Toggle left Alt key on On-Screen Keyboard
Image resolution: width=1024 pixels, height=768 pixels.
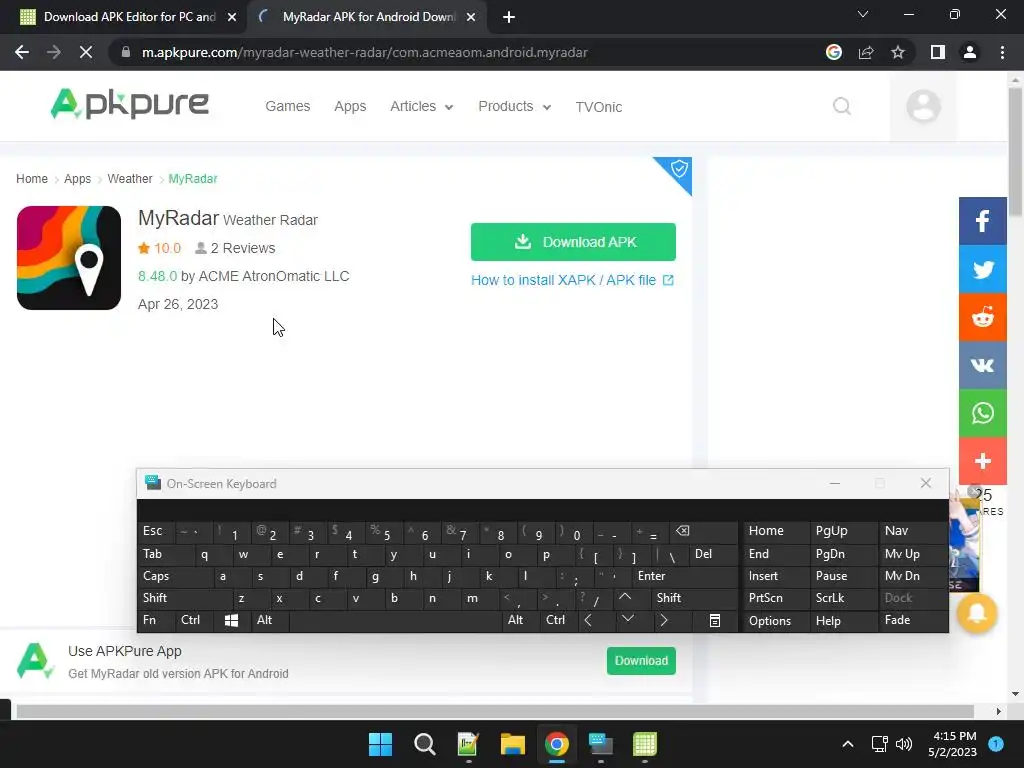click(270, 620)
